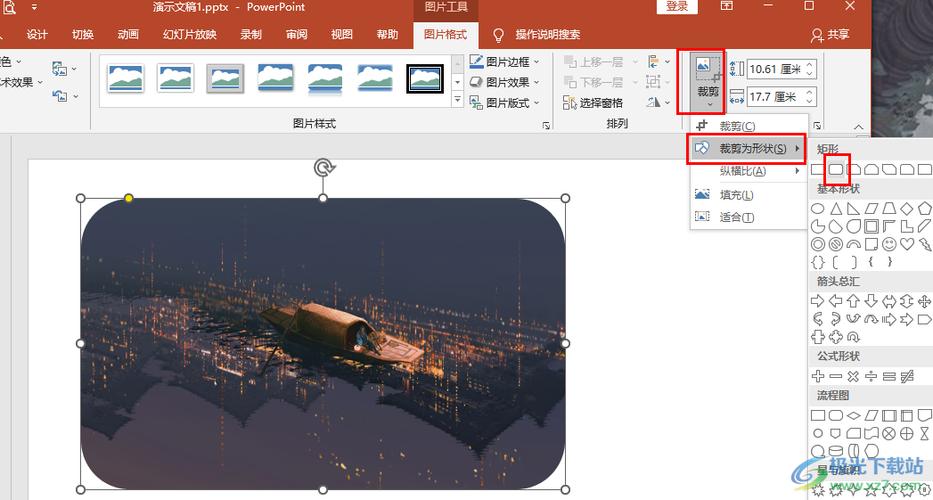Pick the trapezoid basic shape
Screen dimensions: 933x500
pos(889,209)
